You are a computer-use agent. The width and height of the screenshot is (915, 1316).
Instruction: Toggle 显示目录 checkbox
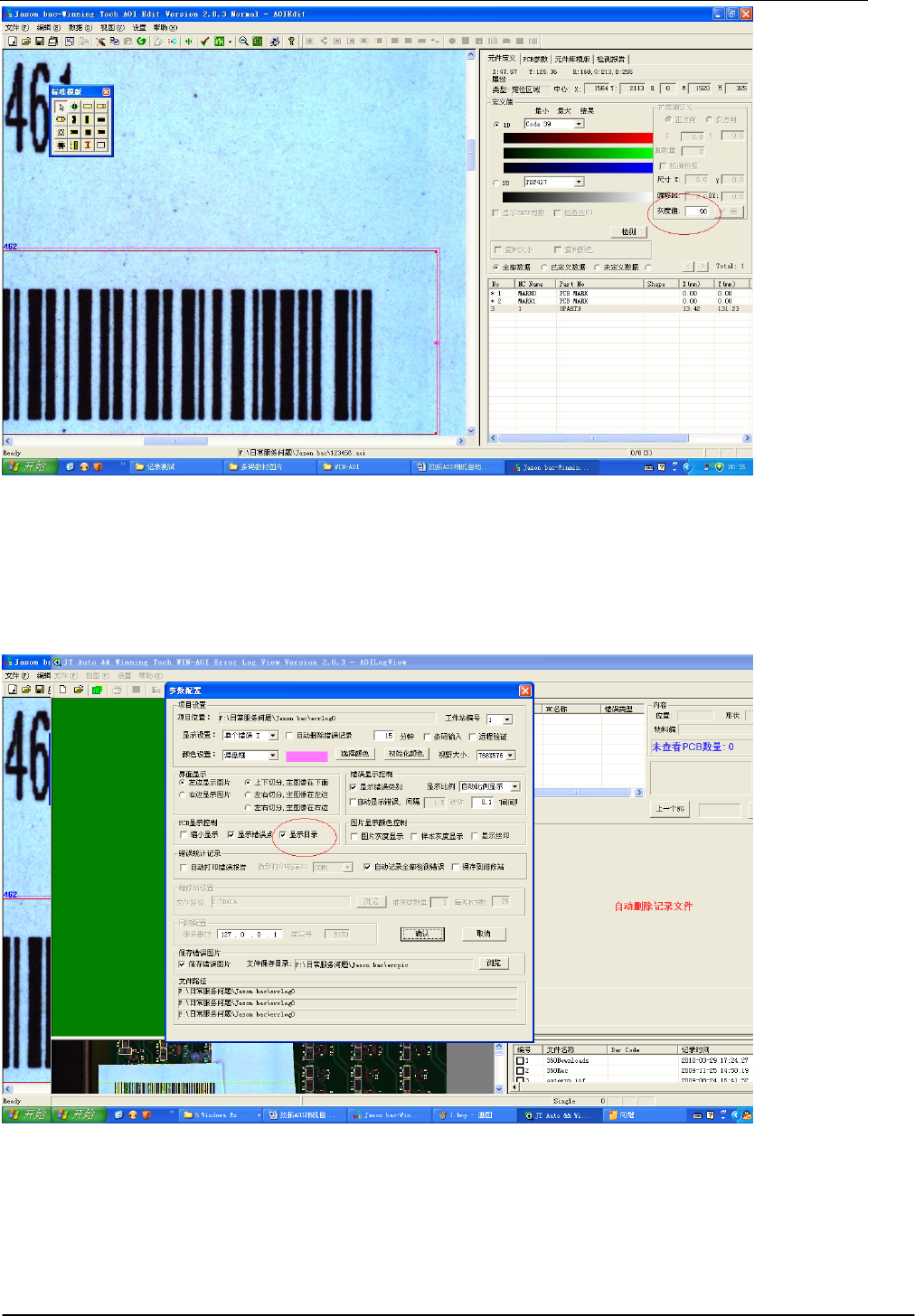[x=283, y=835]
